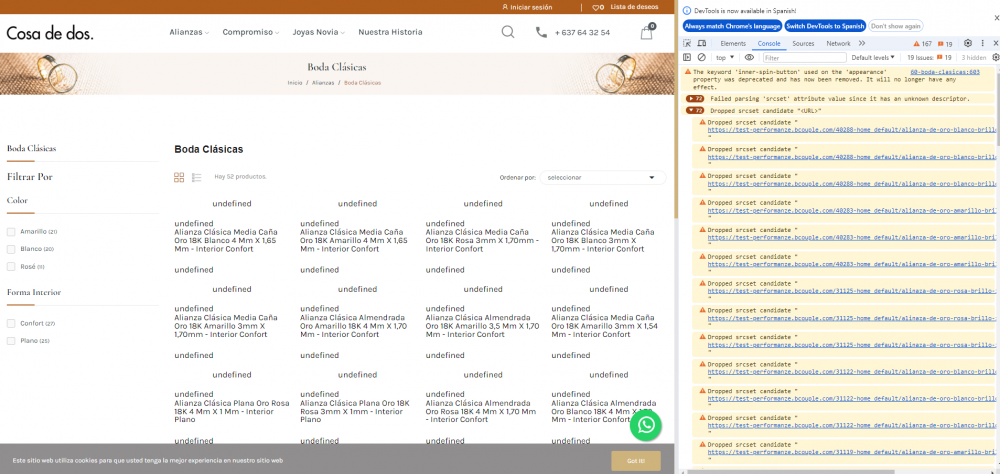Switch to the Elements tab
This screenshot has height=474, width=1000.
click(x=733, y=43)
